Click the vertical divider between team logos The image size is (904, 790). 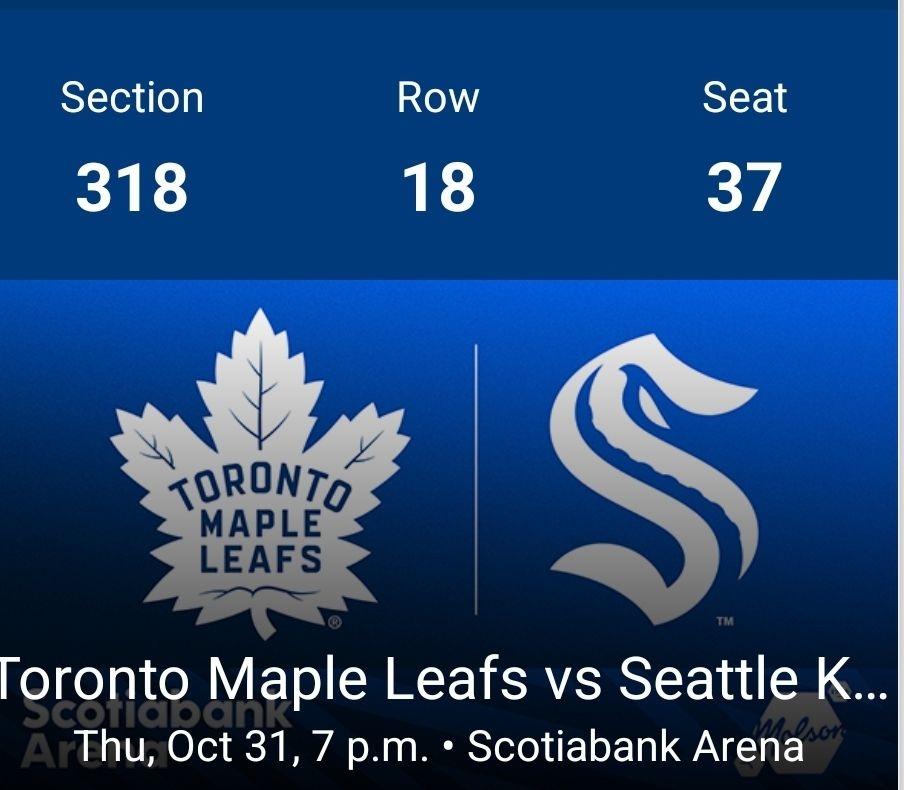(x=476, y=480)
